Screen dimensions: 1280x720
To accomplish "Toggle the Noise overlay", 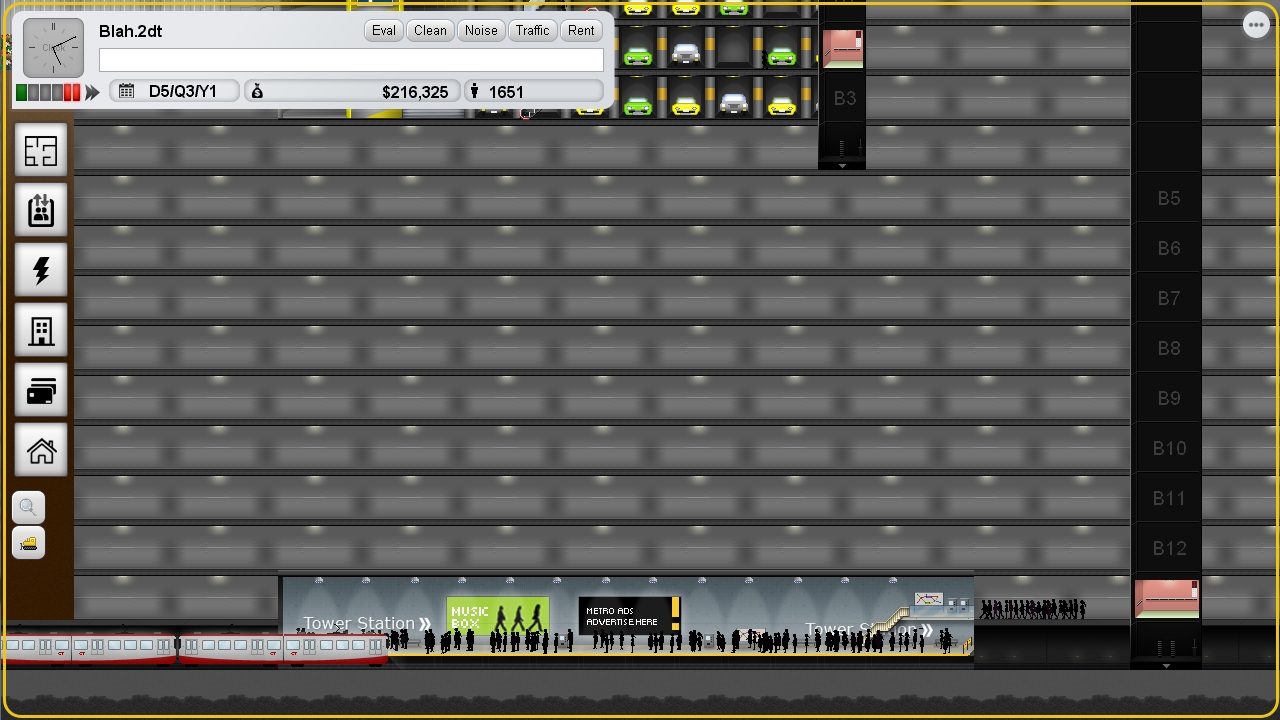I will [x=481, y=30].
